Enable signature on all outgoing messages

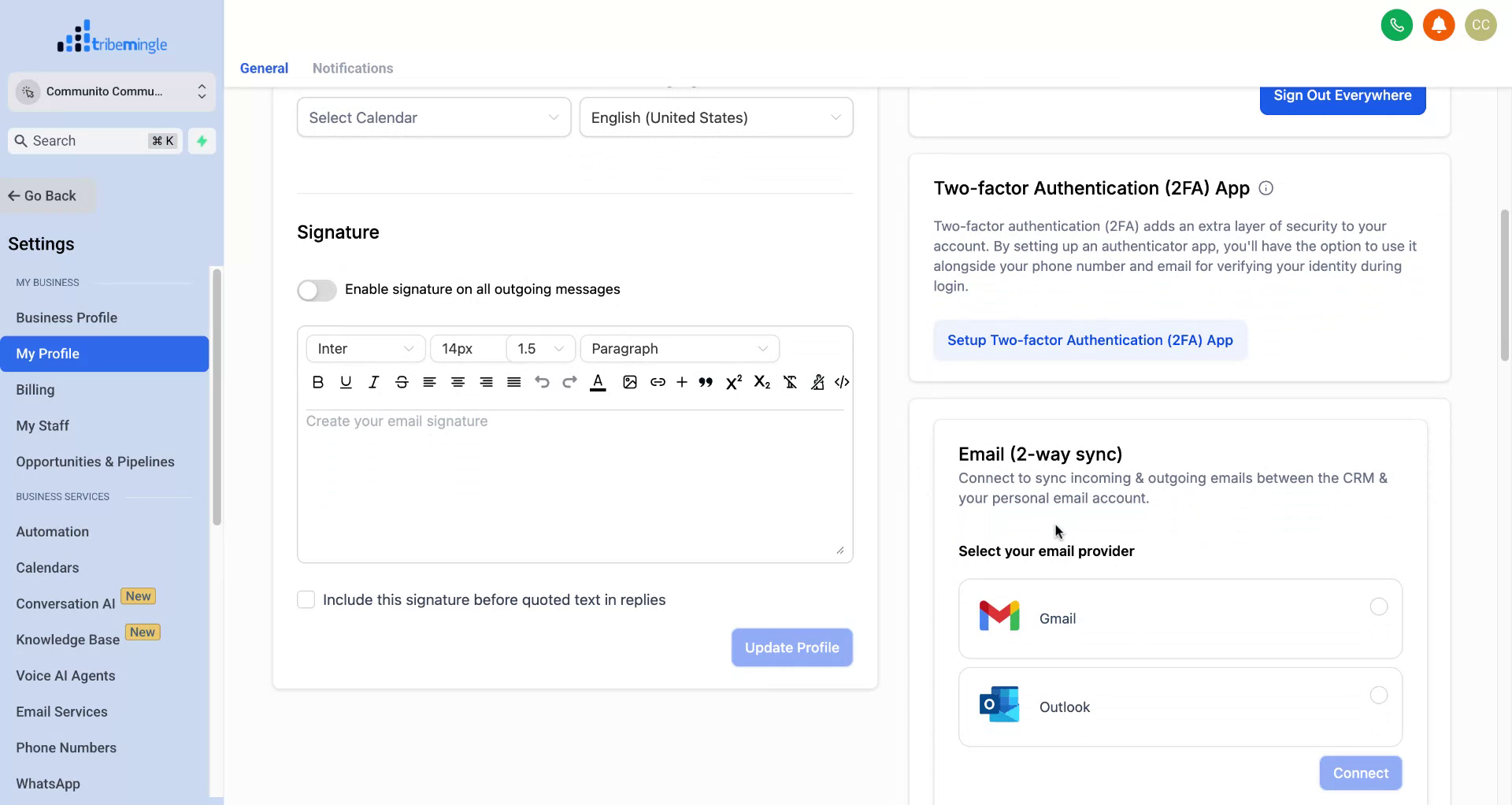pyautogui.click(x=317, y=290)
